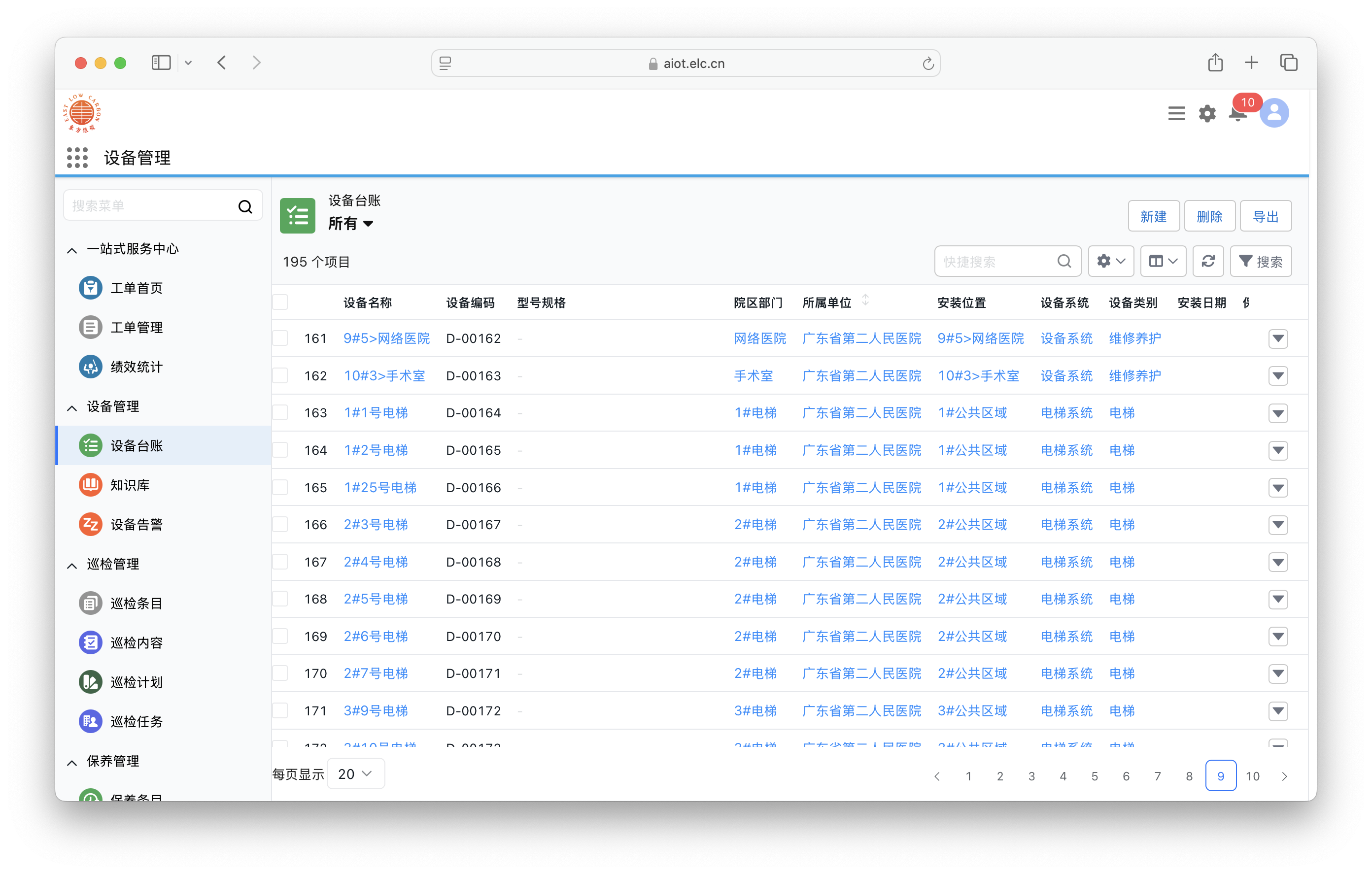Click the sidebar menu search magnifier
Screen dimensions: 1372x874
pyautogui.click(x=245, y=206)
